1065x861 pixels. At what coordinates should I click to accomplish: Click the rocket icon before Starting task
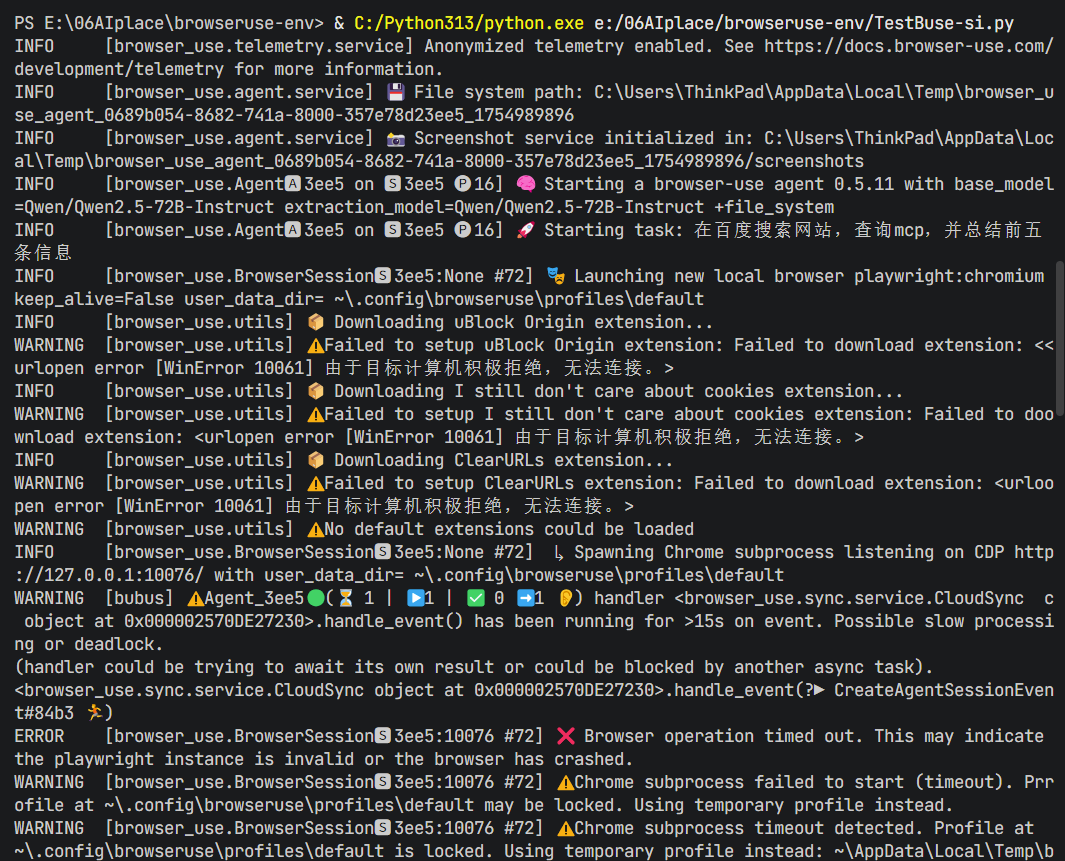click(x=526, y=231)
